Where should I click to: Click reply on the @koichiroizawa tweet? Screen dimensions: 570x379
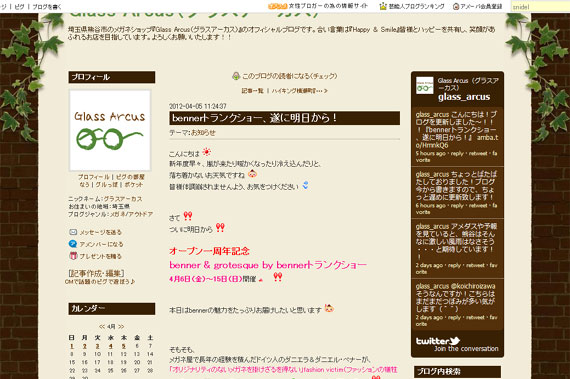coord(454,317)
